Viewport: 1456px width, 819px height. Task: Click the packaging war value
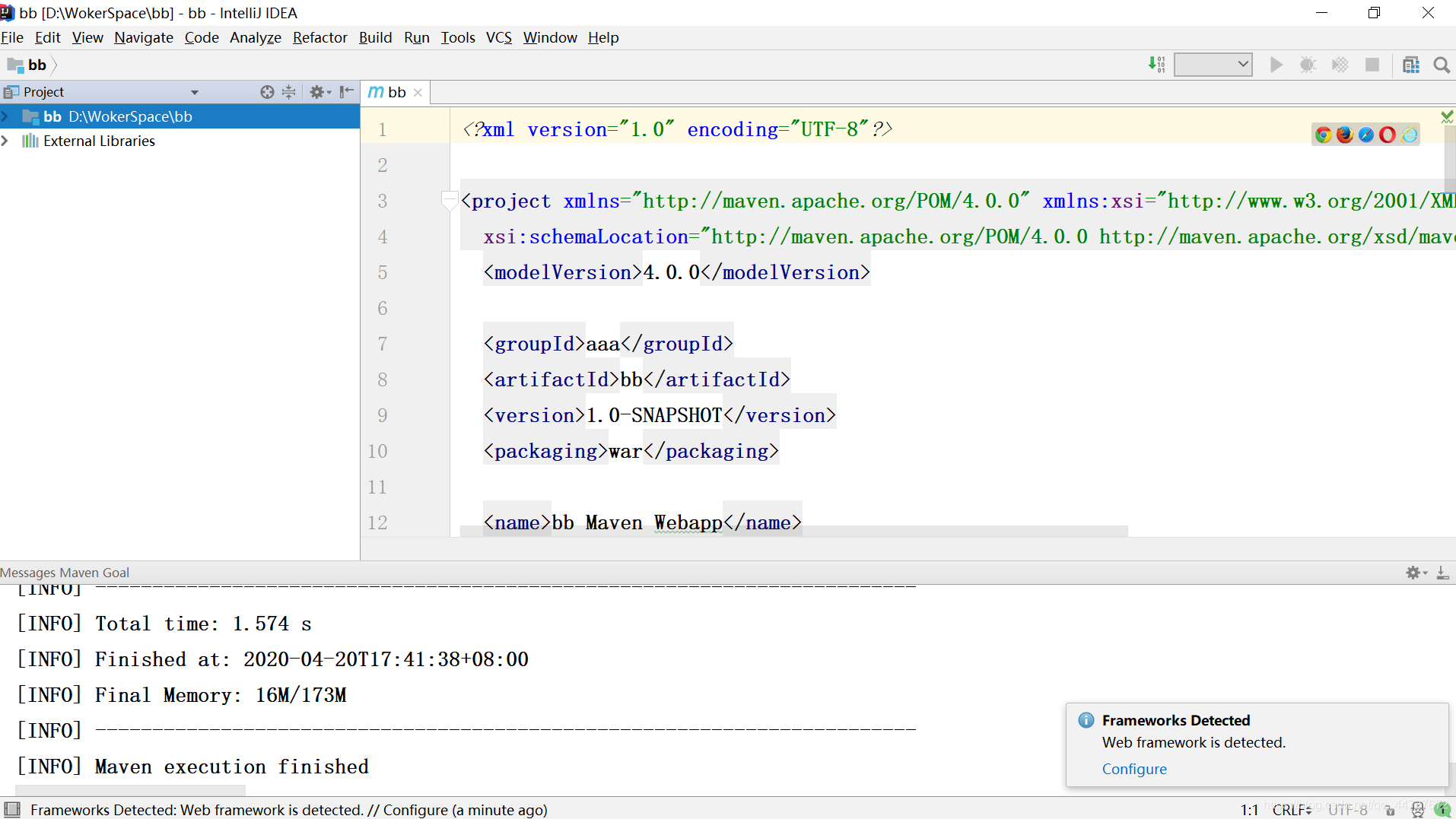[x=625, y=451]
